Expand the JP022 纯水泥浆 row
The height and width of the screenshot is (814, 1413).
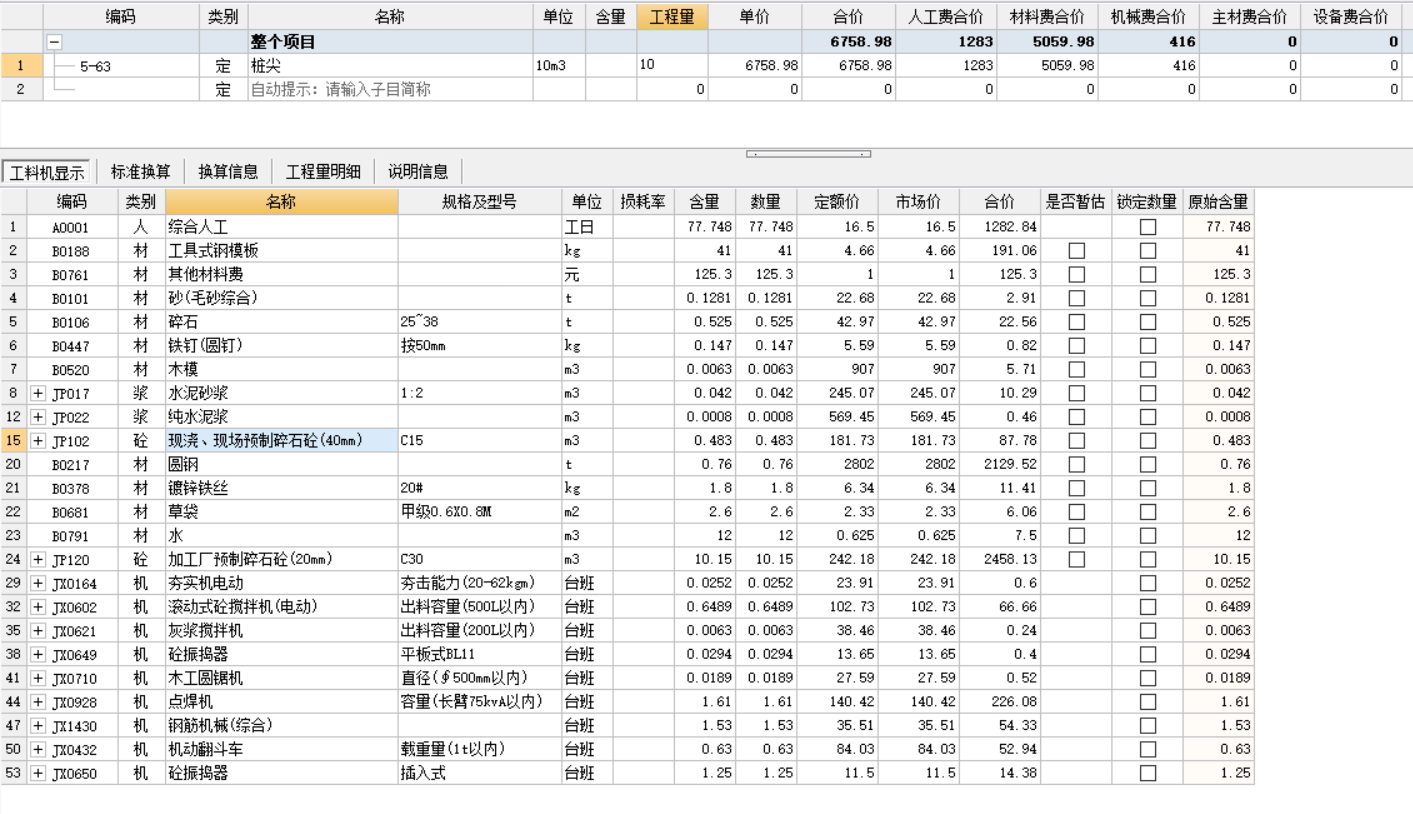pos(39,417)
